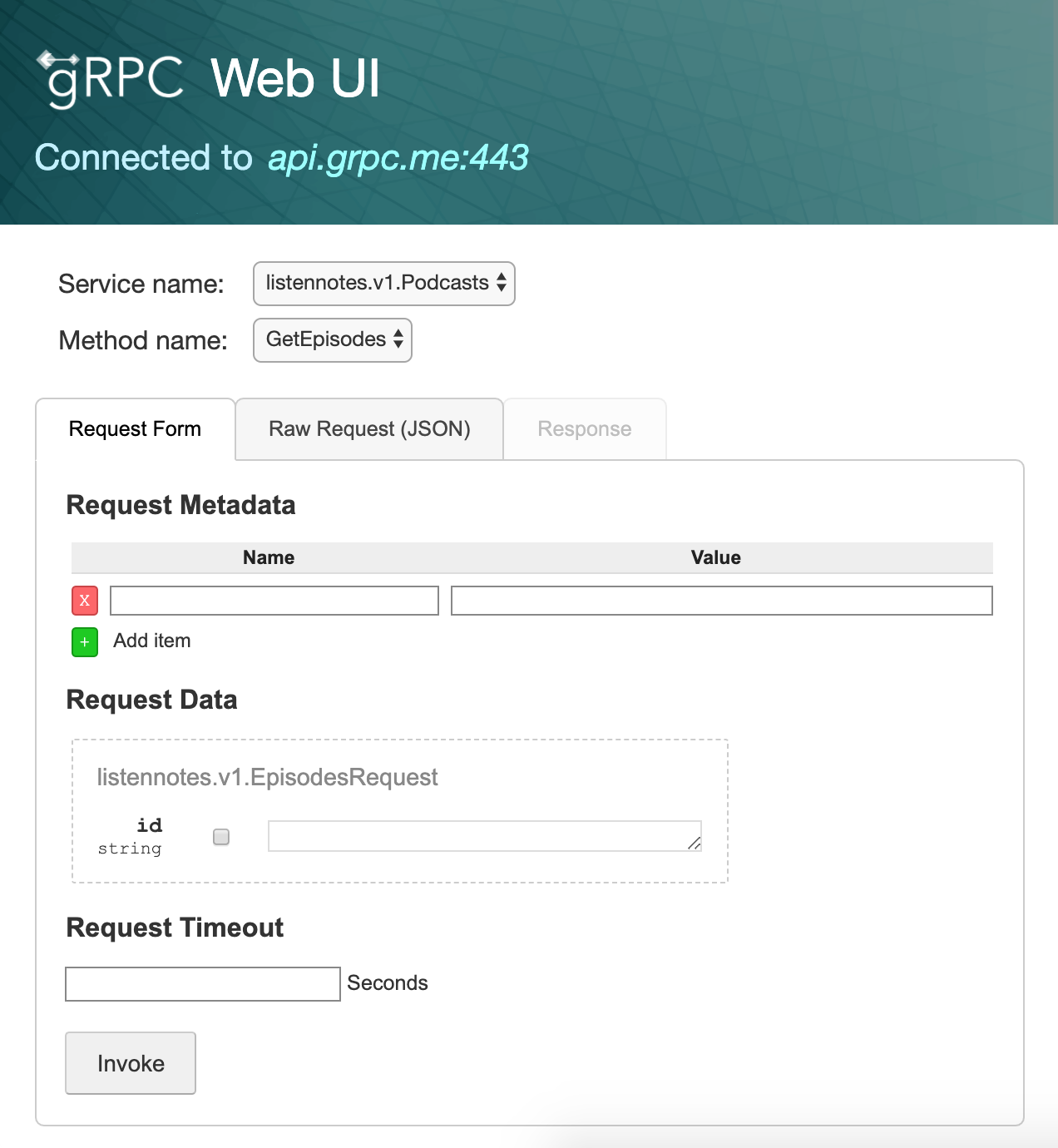Open the Response tab

(584, 428)
